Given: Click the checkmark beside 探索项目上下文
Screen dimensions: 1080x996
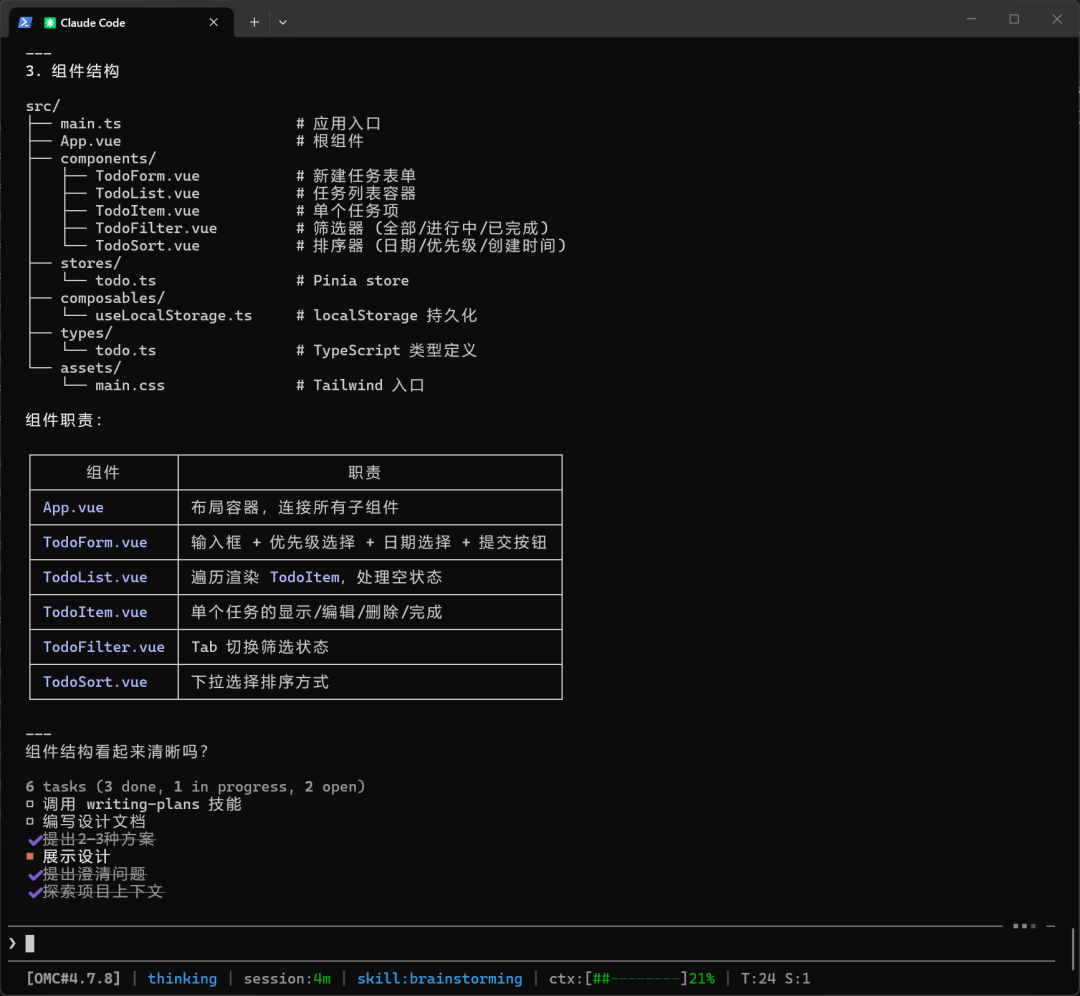Looking at the screenshot, I should pos(34,892).
